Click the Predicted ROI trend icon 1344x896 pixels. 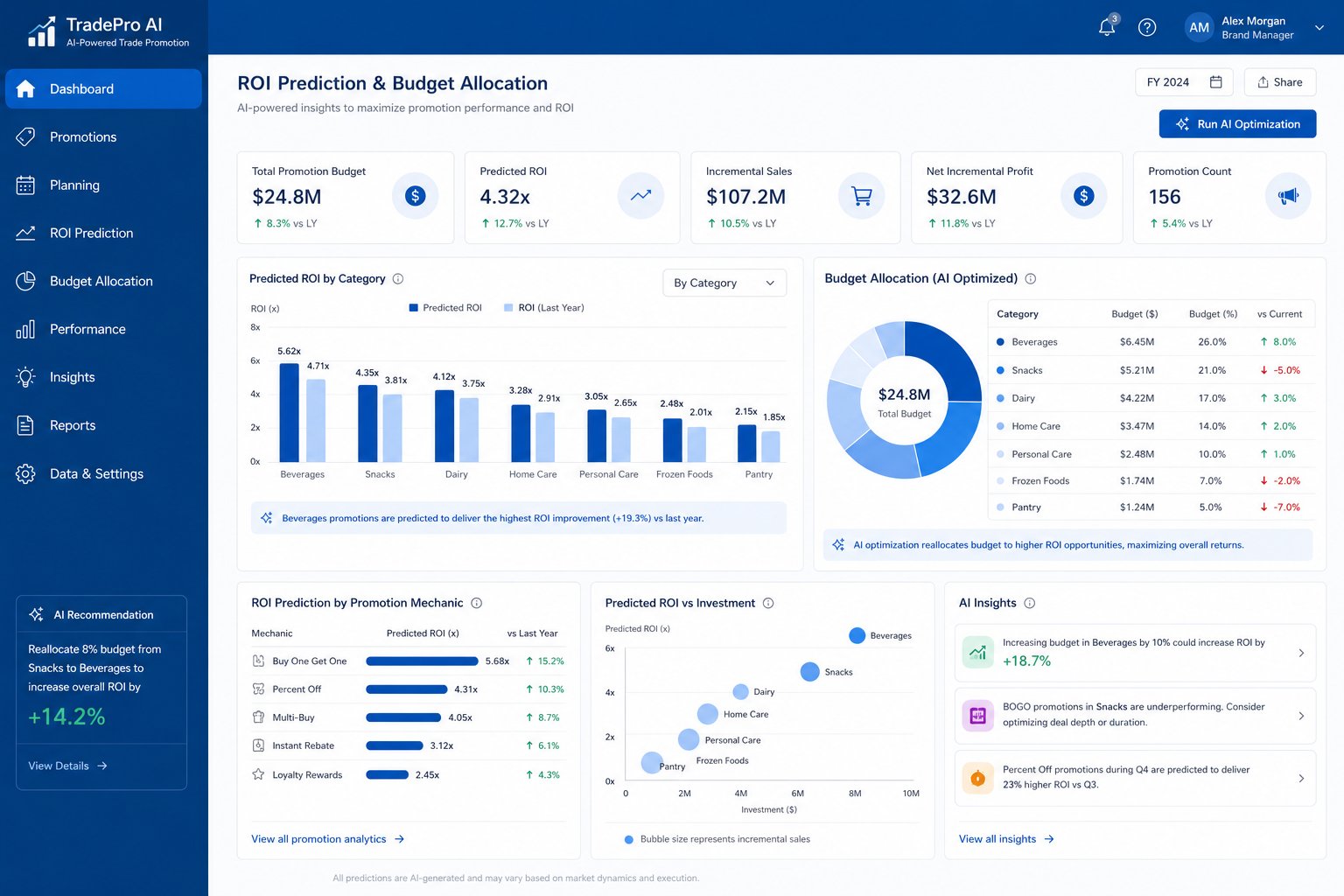640,196
